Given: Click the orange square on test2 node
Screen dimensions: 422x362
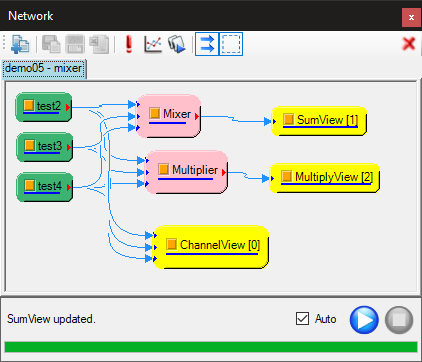Looking at the screenshot, I should [29, 105].
